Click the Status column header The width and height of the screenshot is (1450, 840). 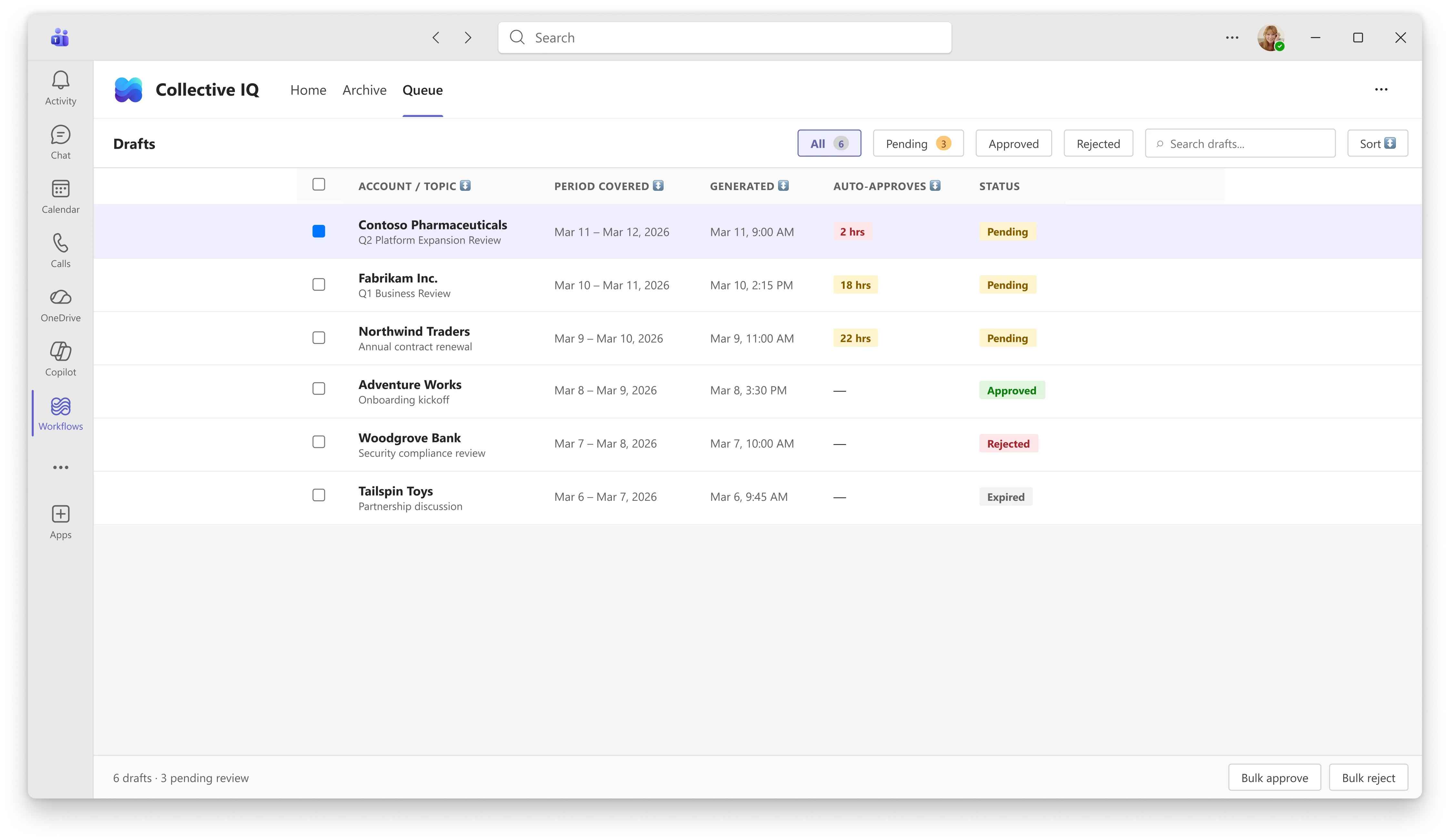point(999,186)
